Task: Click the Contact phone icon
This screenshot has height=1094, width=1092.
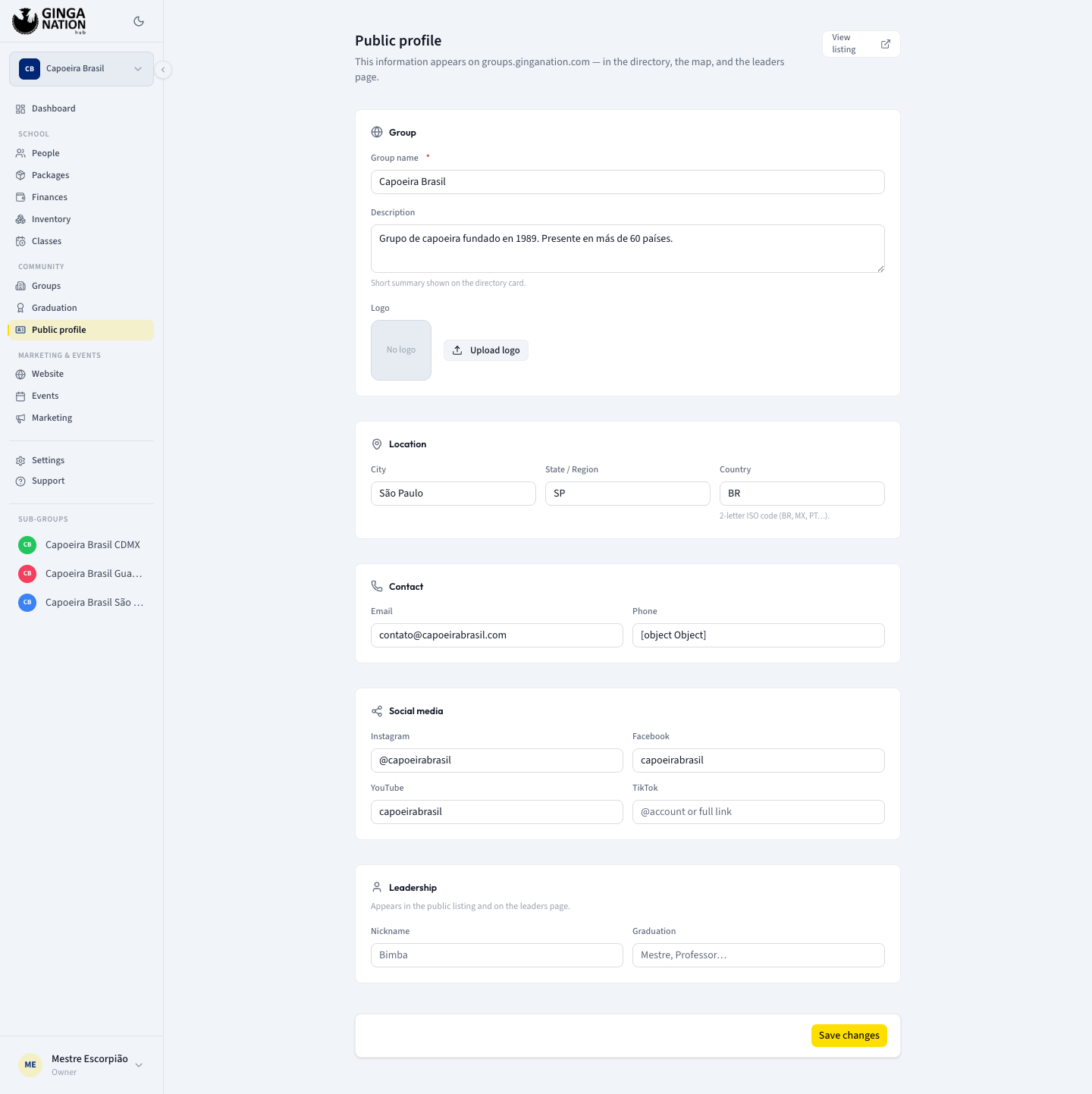Action: [x=377, y=586]
